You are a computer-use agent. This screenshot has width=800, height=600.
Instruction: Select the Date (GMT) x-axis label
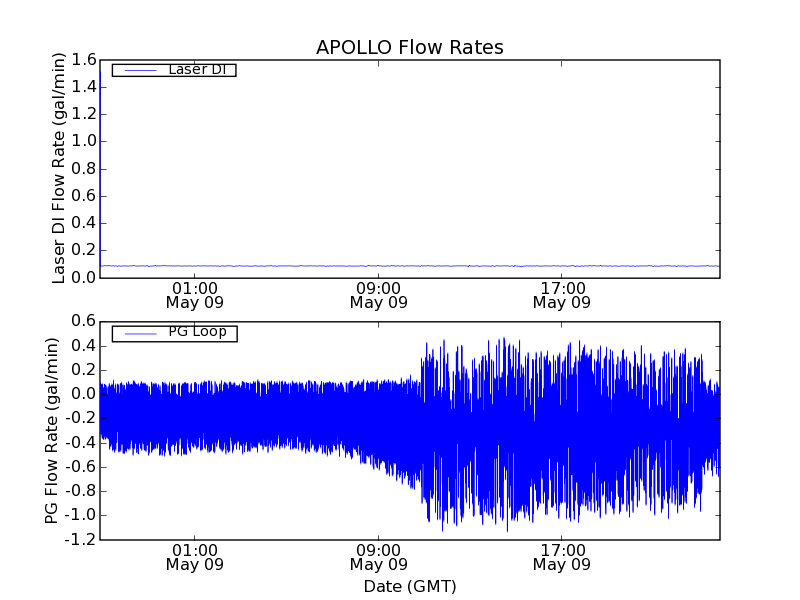click(409, 586)
